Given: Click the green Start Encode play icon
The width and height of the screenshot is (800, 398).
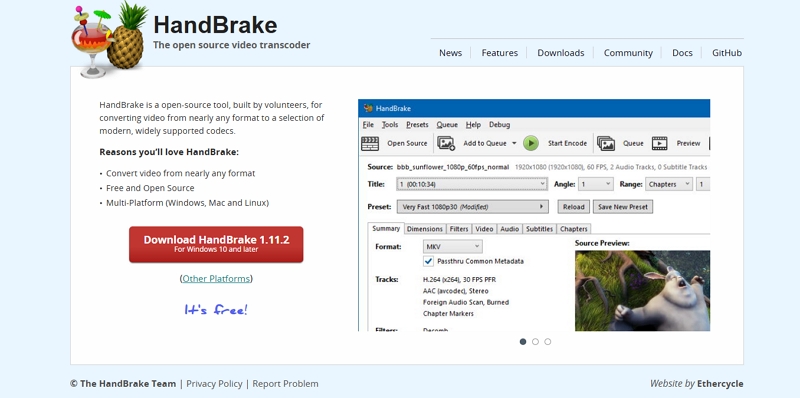Looking at the screenshot, I should coord(531,143).
